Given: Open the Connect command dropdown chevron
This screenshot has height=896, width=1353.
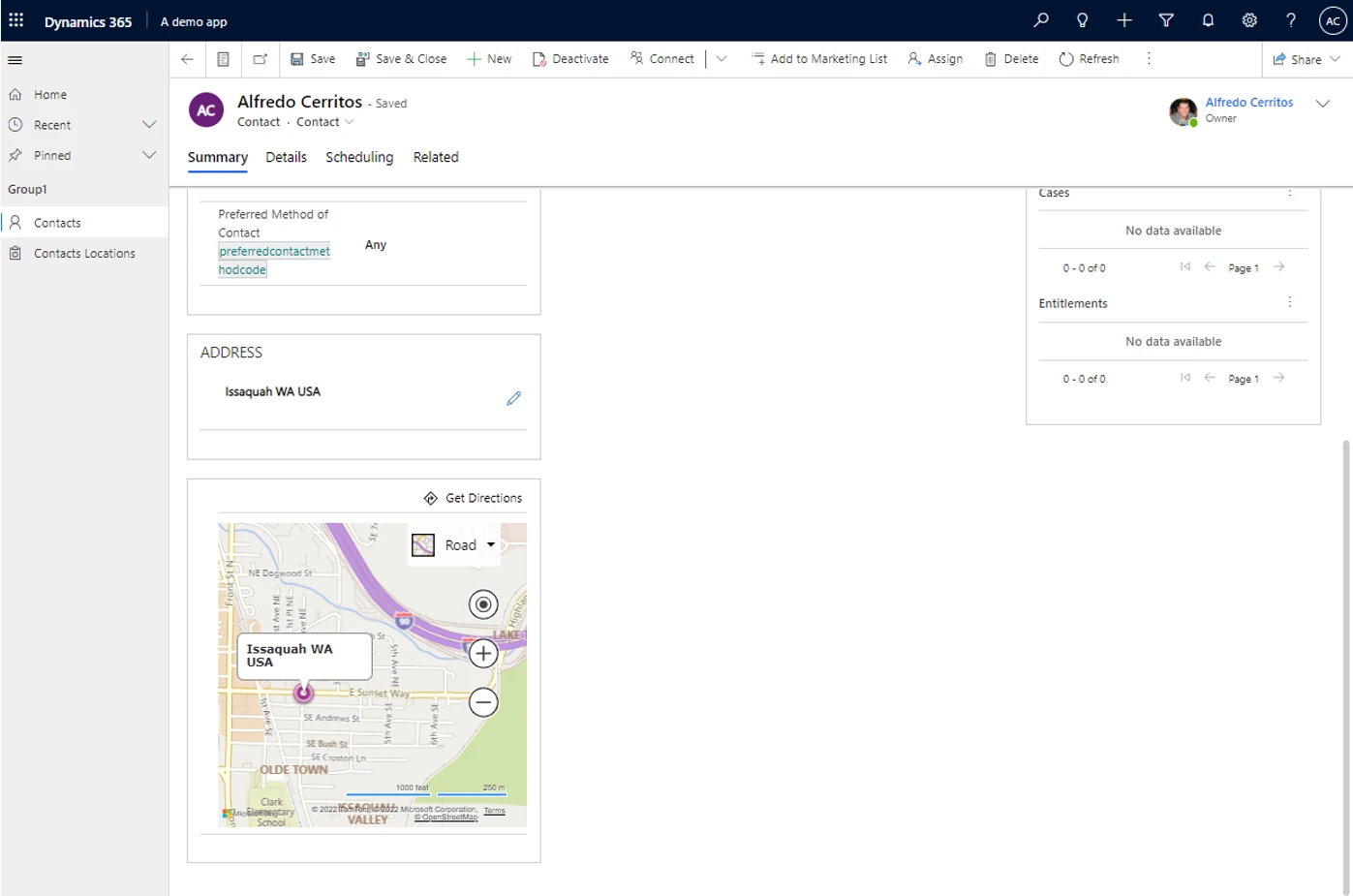Looking at the screenshot, I should [x=721, y=58].
